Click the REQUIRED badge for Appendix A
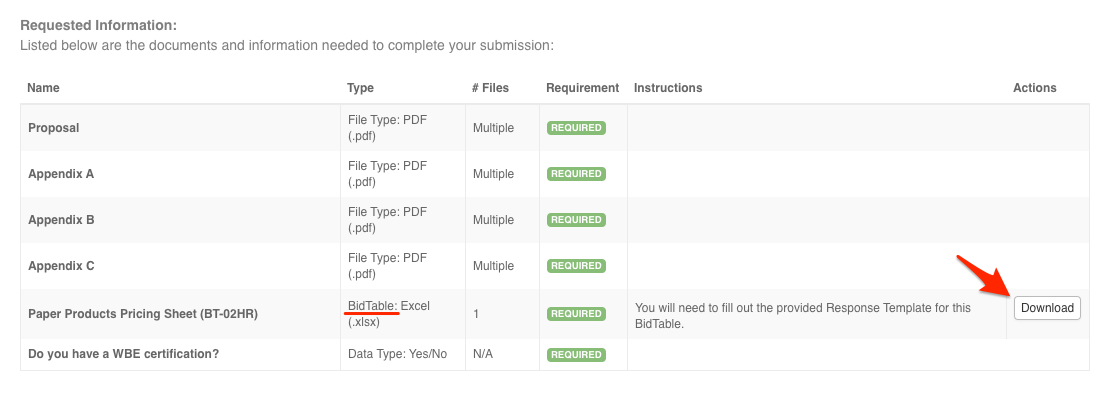 click(576, 174)
